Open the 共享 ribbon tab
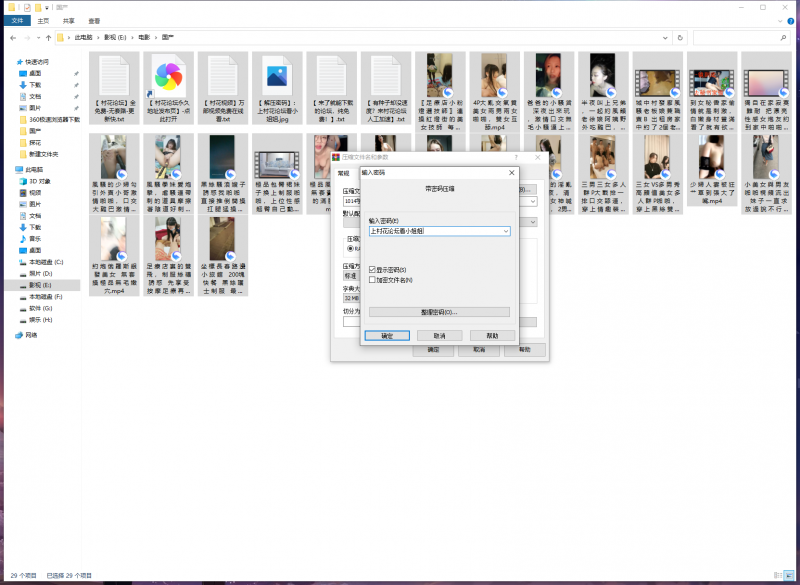 click(68, 20)
